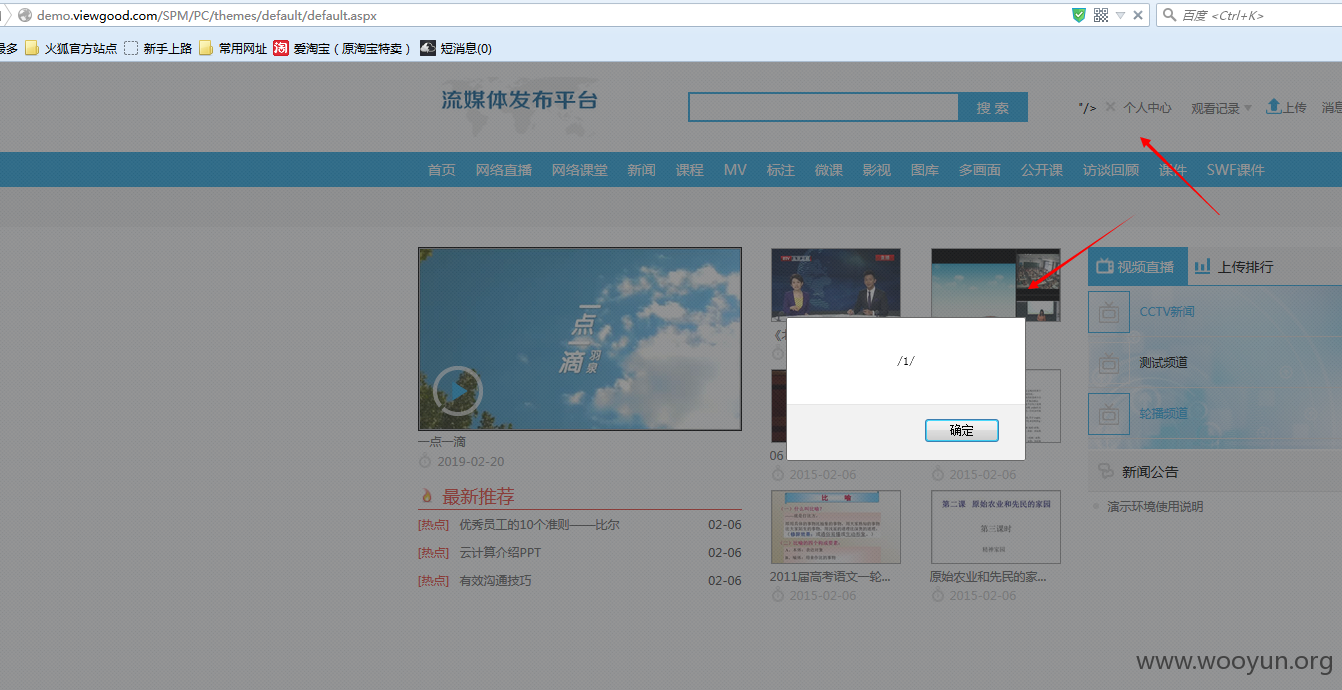Open the 新闻 menu item
The image size is (1342, 690).
click(642, 170)
